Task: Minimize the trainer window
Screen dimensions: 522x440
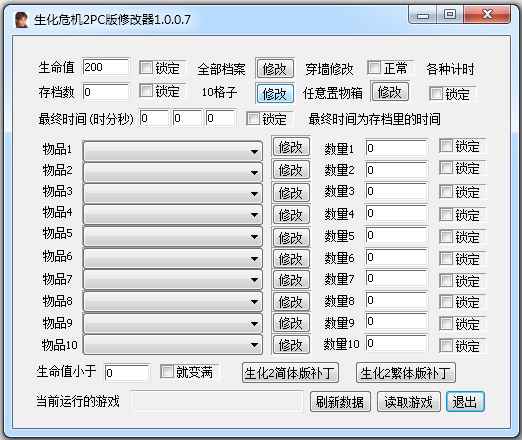Action: [423, 15]
